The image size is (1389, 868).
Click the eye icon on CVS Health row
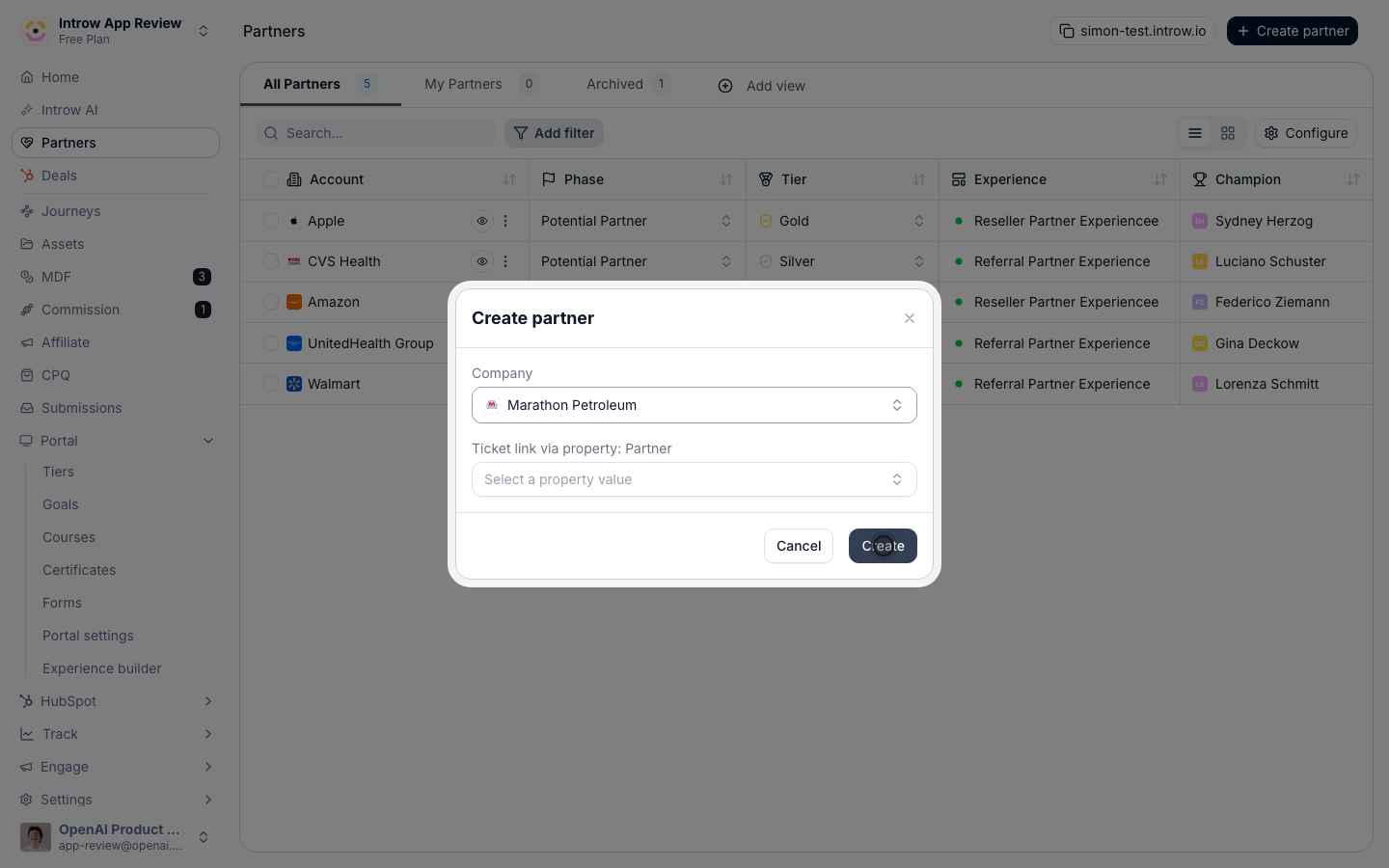coord(482,261)
